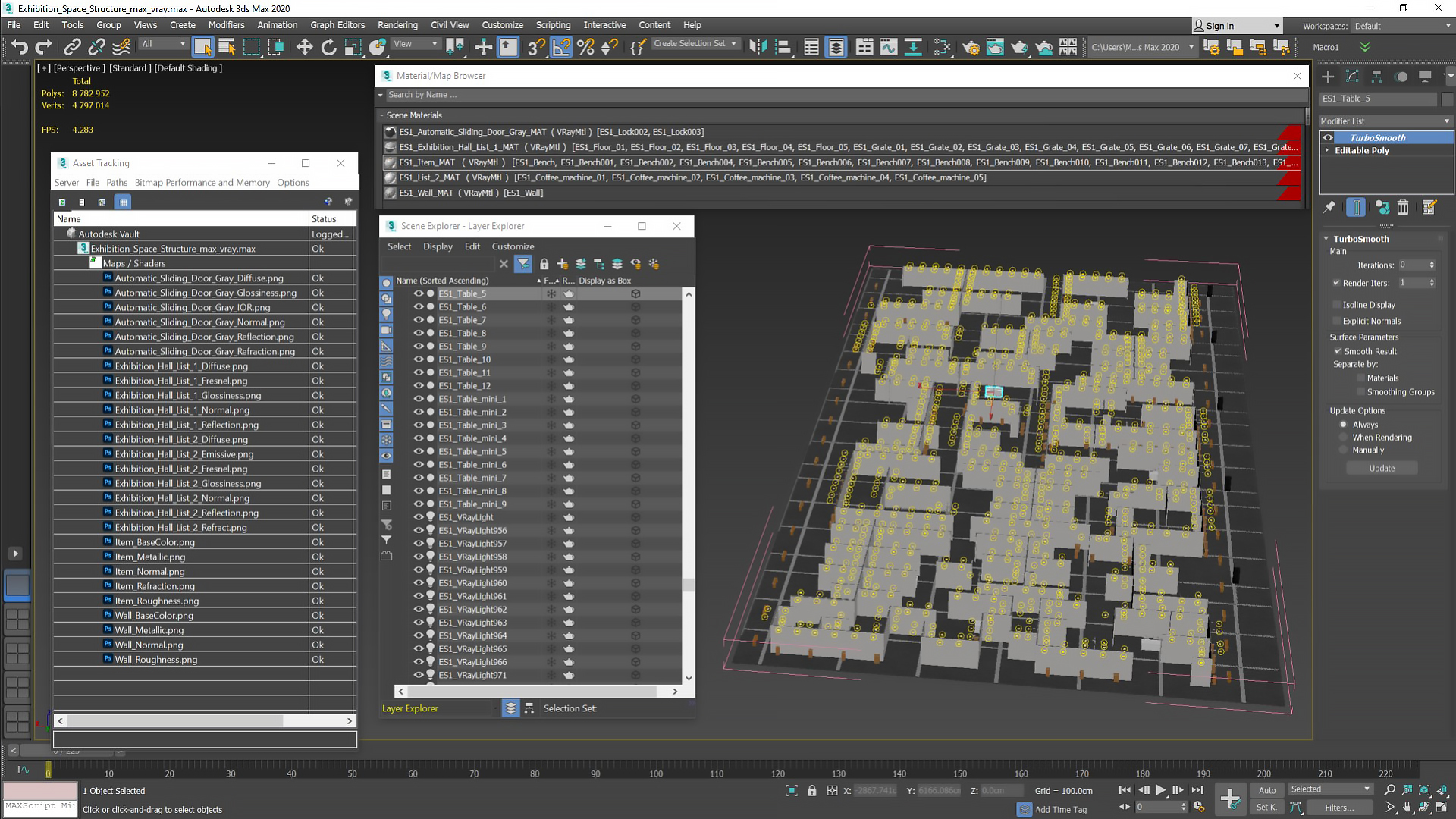The height and width of the screenshot is (819, 1456).
Task: Activate the Select Object tool
Action: pos(202,47)
